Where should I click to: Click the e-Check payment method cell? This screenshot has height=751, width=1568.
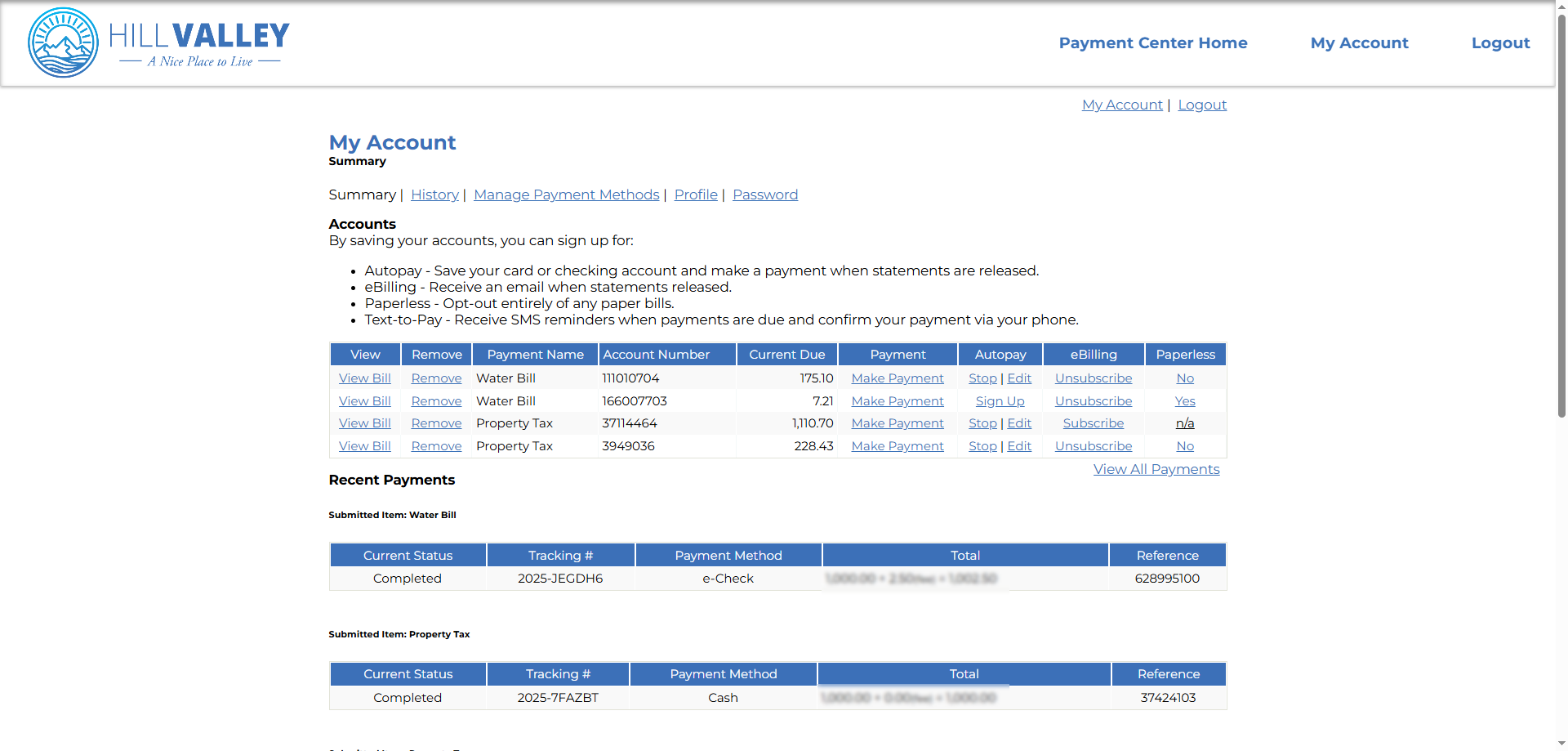click(728, 579)
